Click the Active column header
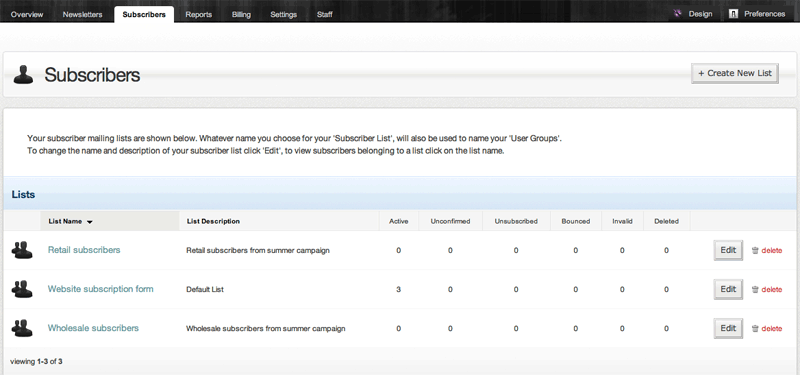The image size is (800, 375). (x=398, y=221)
